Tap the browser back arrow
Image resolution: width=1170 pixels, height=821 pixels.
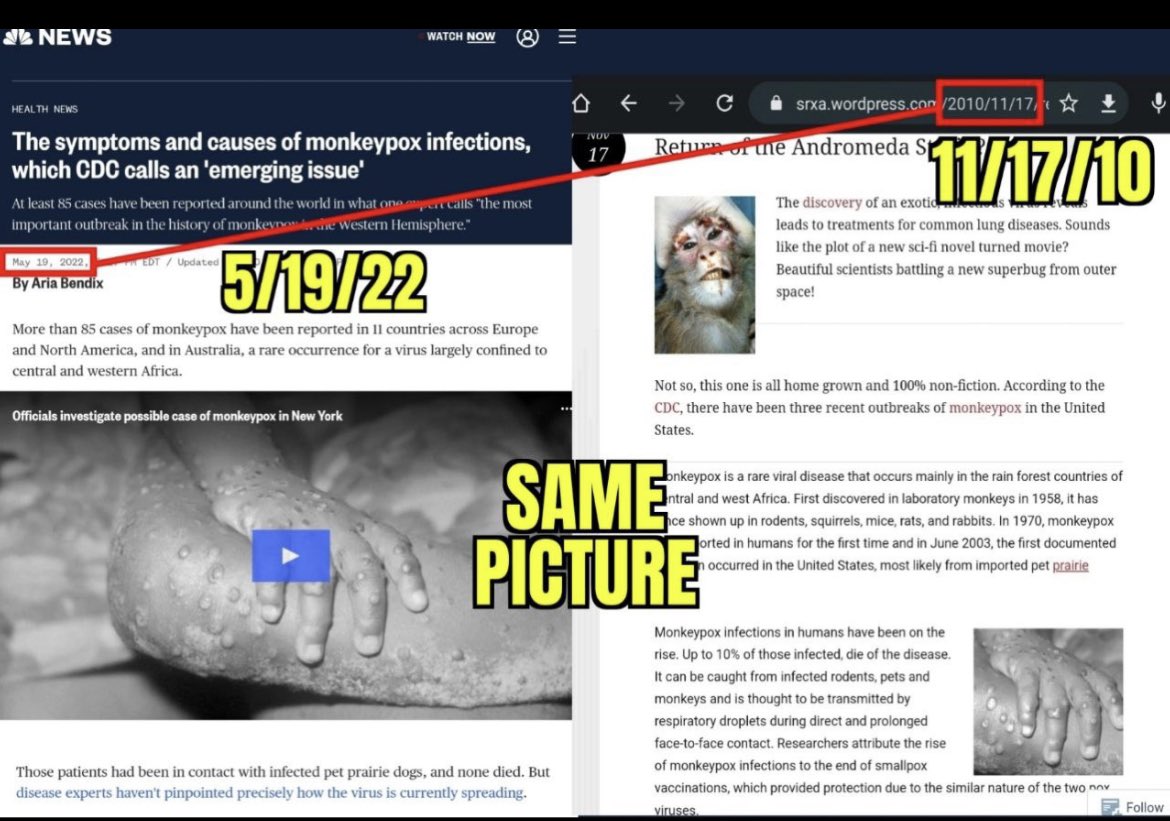[629, 103]
